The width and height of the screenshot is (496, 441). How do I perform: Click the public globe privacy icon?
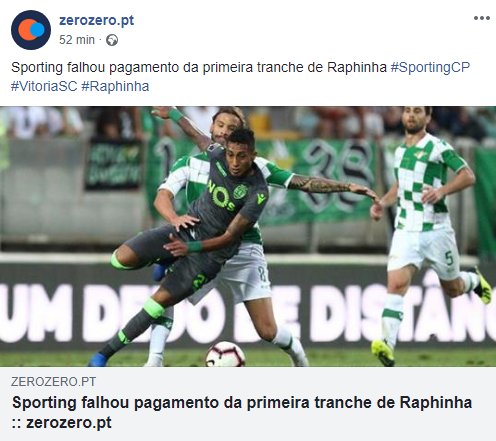112,40
